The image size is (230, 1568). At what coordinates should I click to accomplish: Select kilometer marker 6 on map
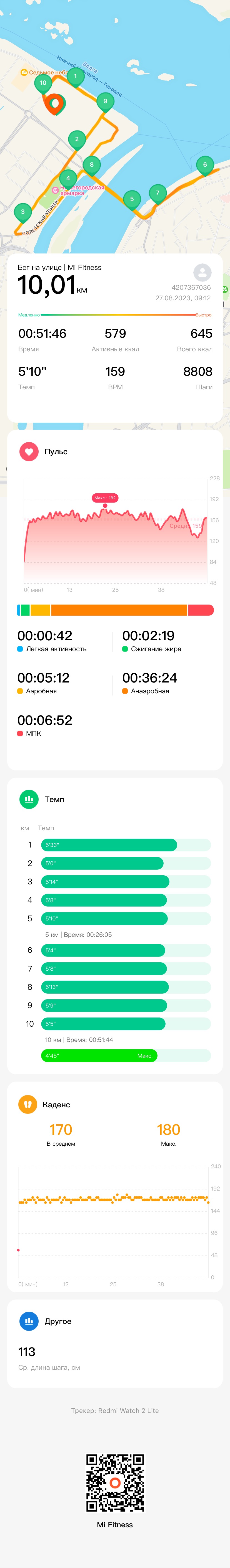(x=205, y=166)
